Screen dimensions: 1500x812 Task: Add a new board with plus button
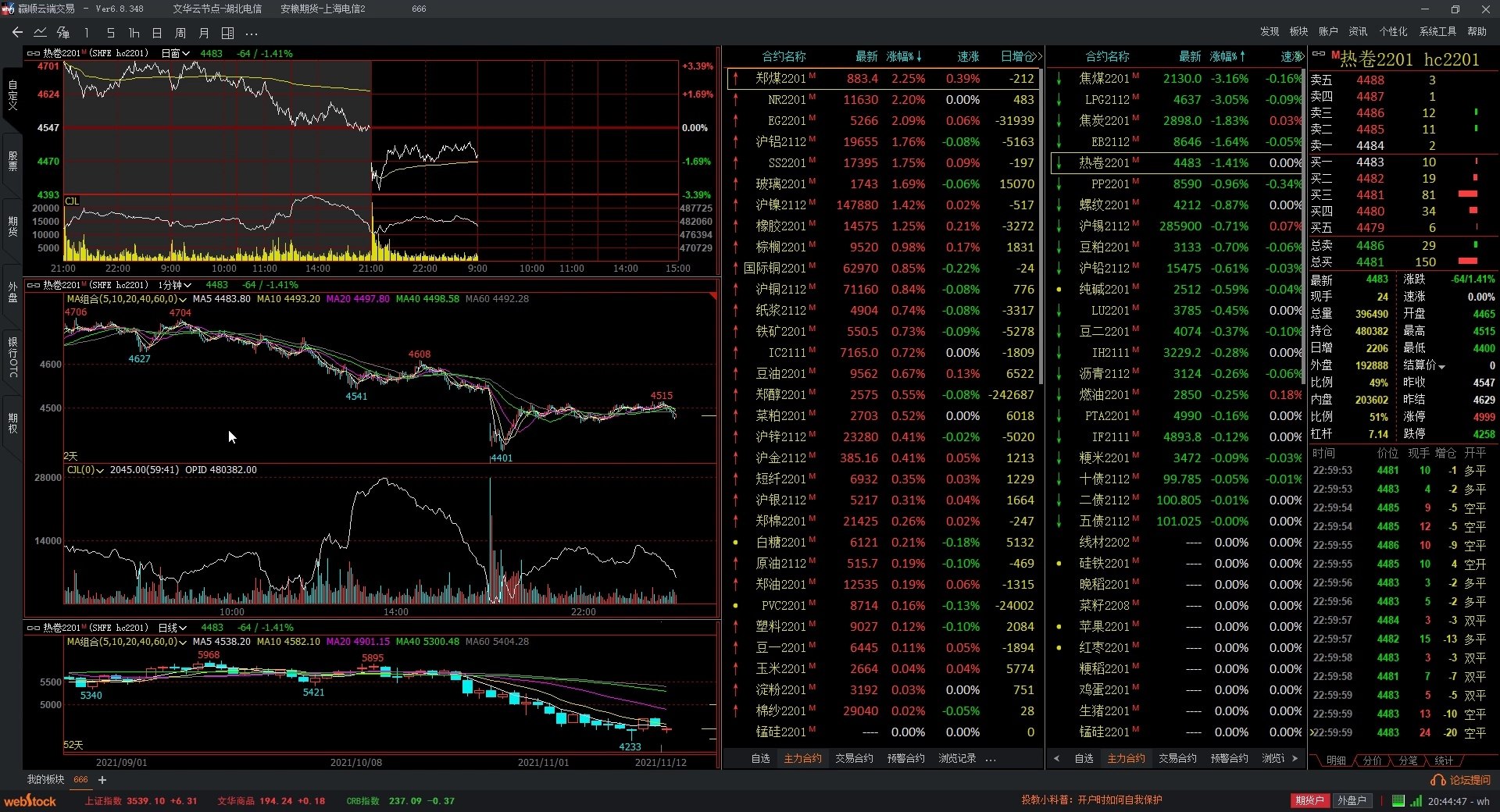click(x=102, y=779)
